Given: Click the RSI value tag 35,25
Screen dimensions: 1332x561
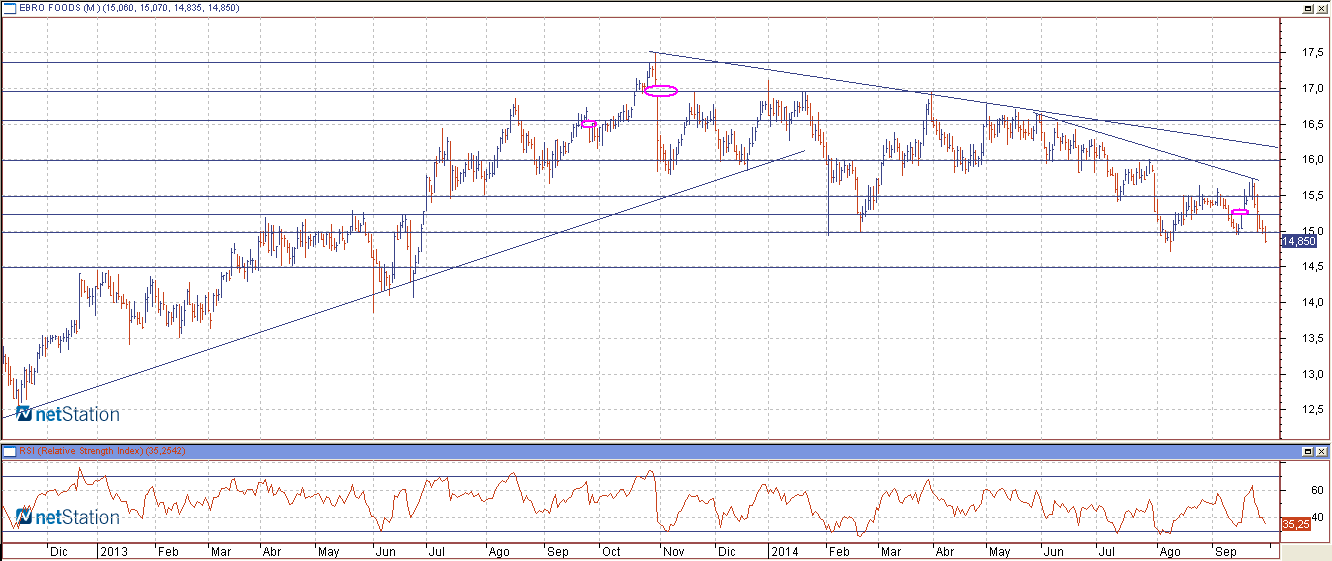Looking at the screenshot, I should pos(1296,524).
